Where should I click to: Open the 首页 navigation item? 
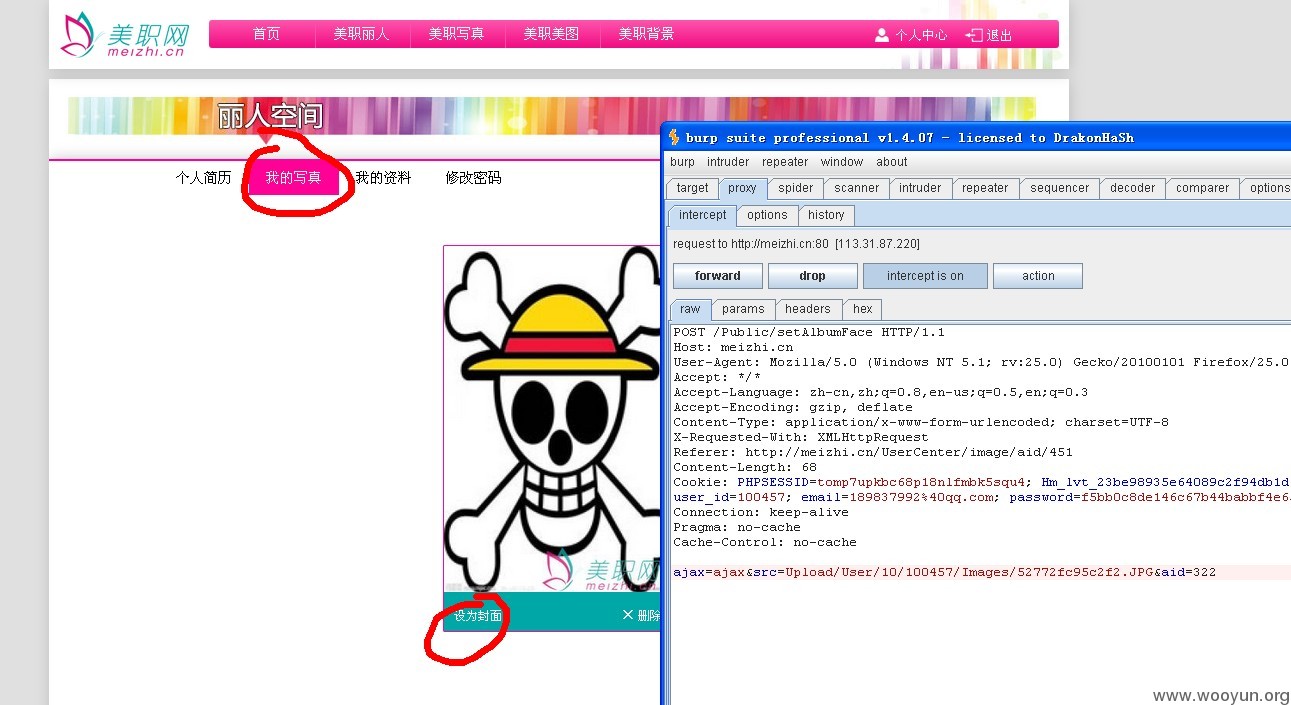(266, 34)
